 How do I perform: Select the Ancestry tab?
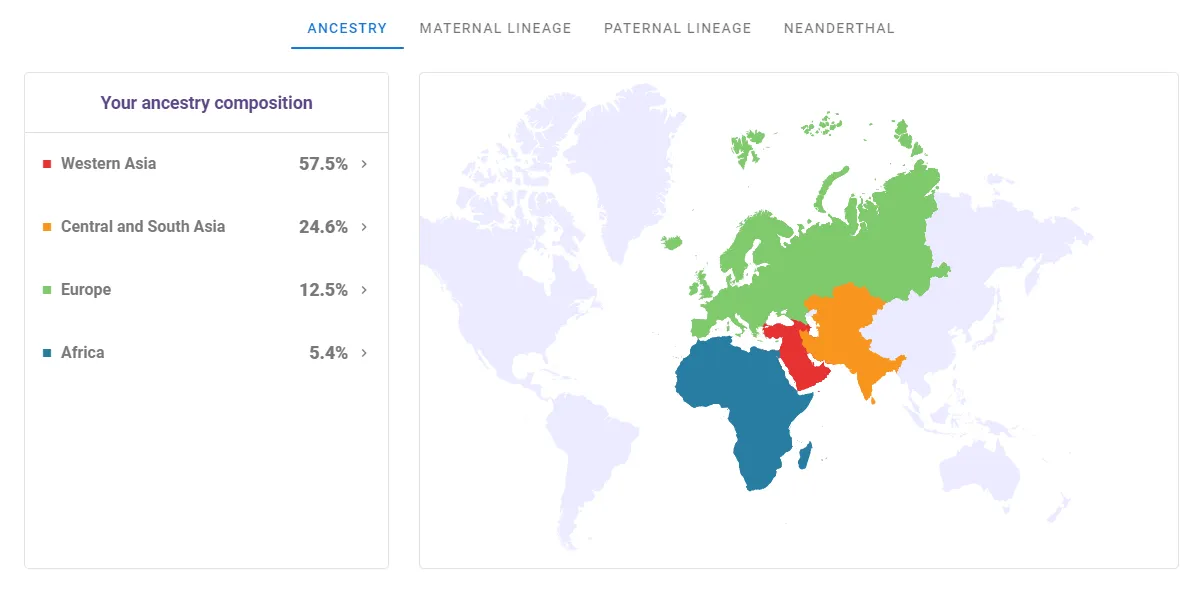point(346,28)
